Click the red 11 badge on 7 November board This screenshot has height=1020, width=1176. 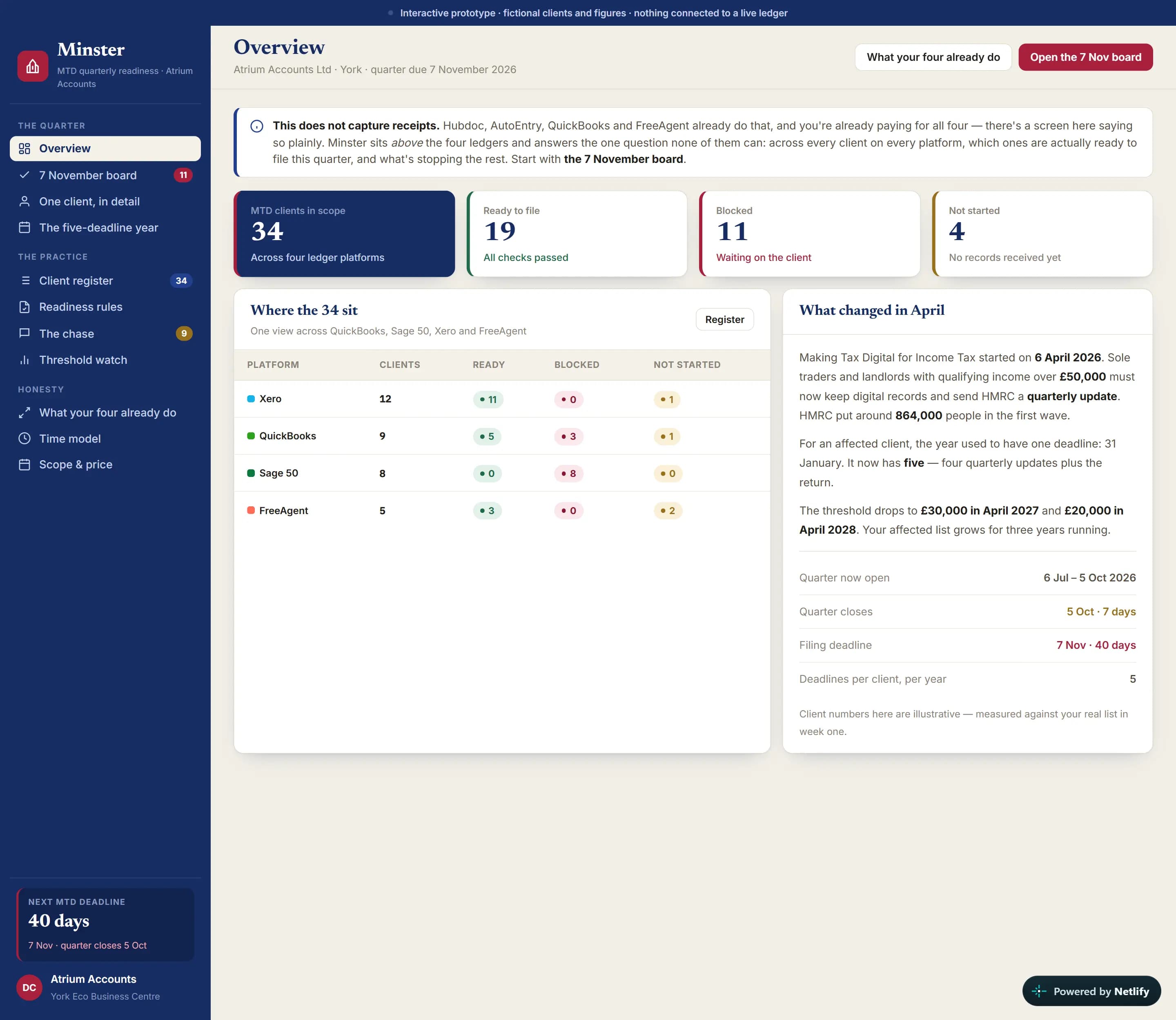(183, 175)
